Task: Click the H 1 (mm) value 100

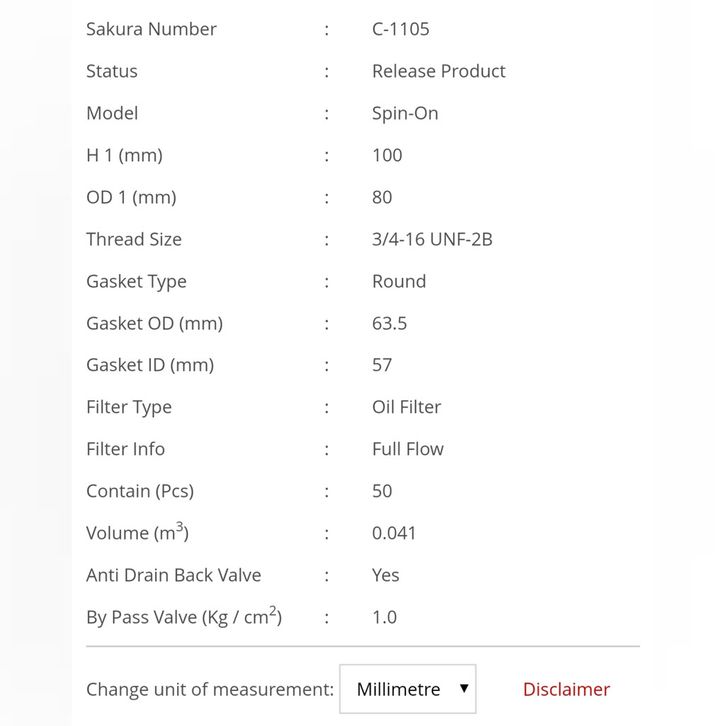Action: pos(387,155)
